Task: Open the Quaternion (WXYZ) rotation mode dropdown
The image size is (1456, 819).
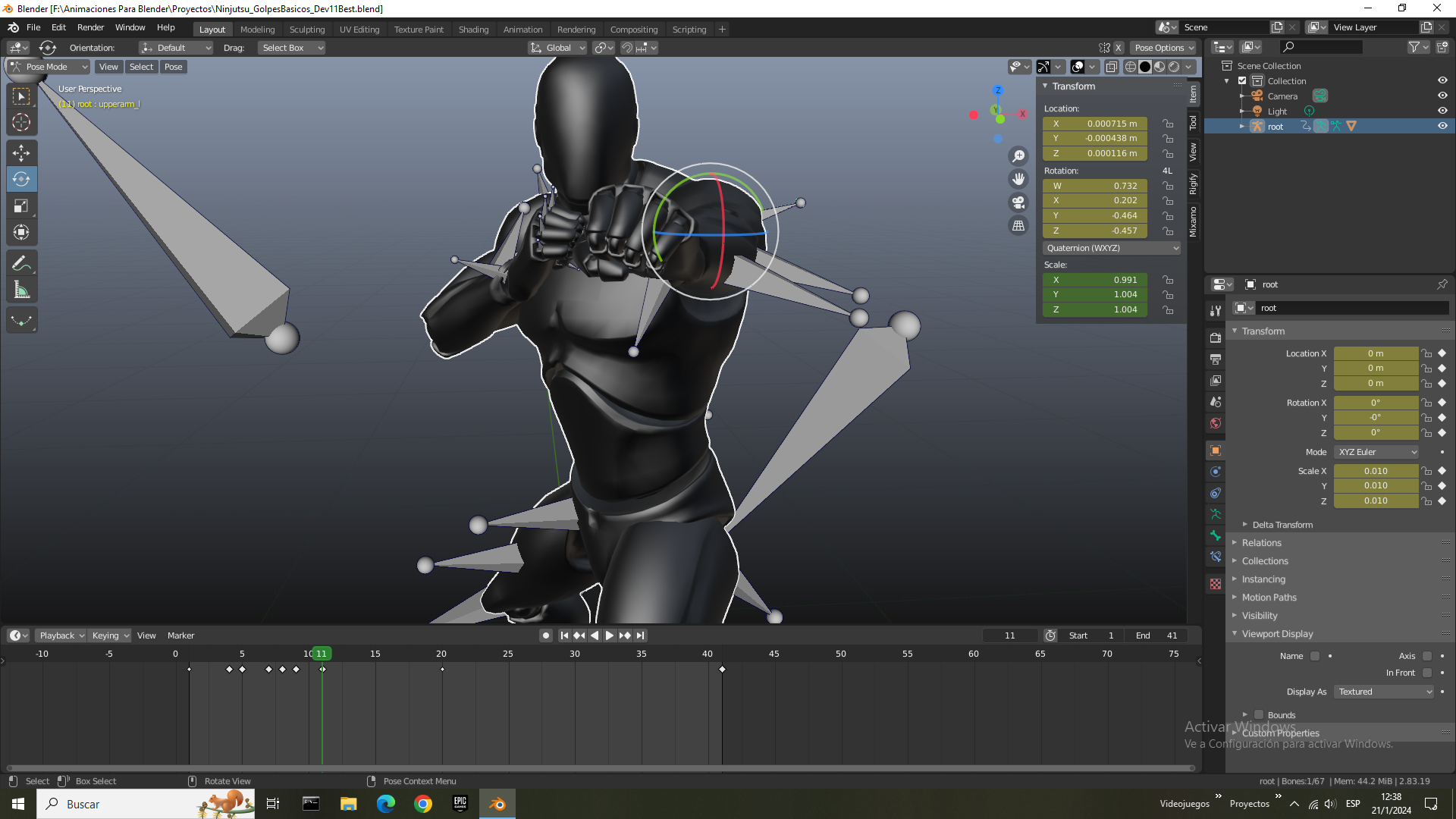Action: click(x=1112, y=248)
